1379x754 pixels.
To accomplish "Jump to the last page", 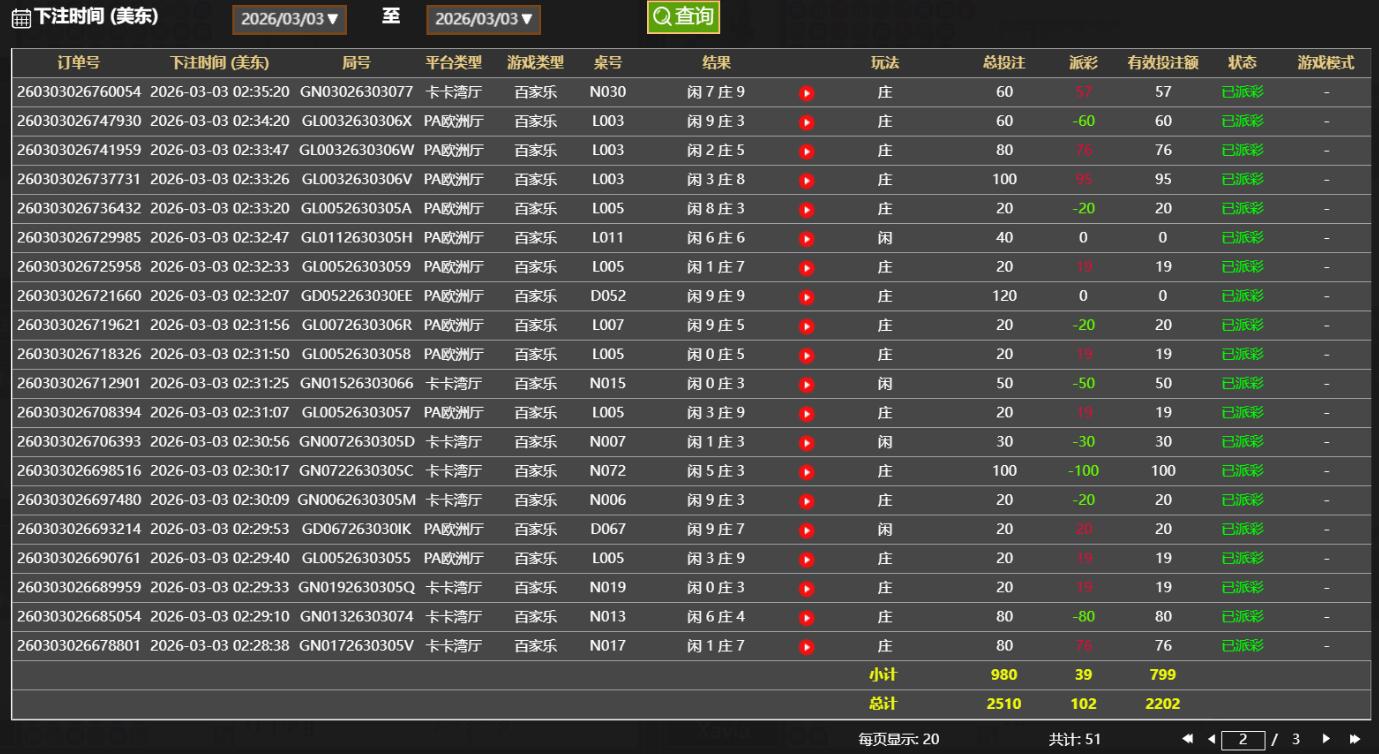I will click(x=1355, y=739).
